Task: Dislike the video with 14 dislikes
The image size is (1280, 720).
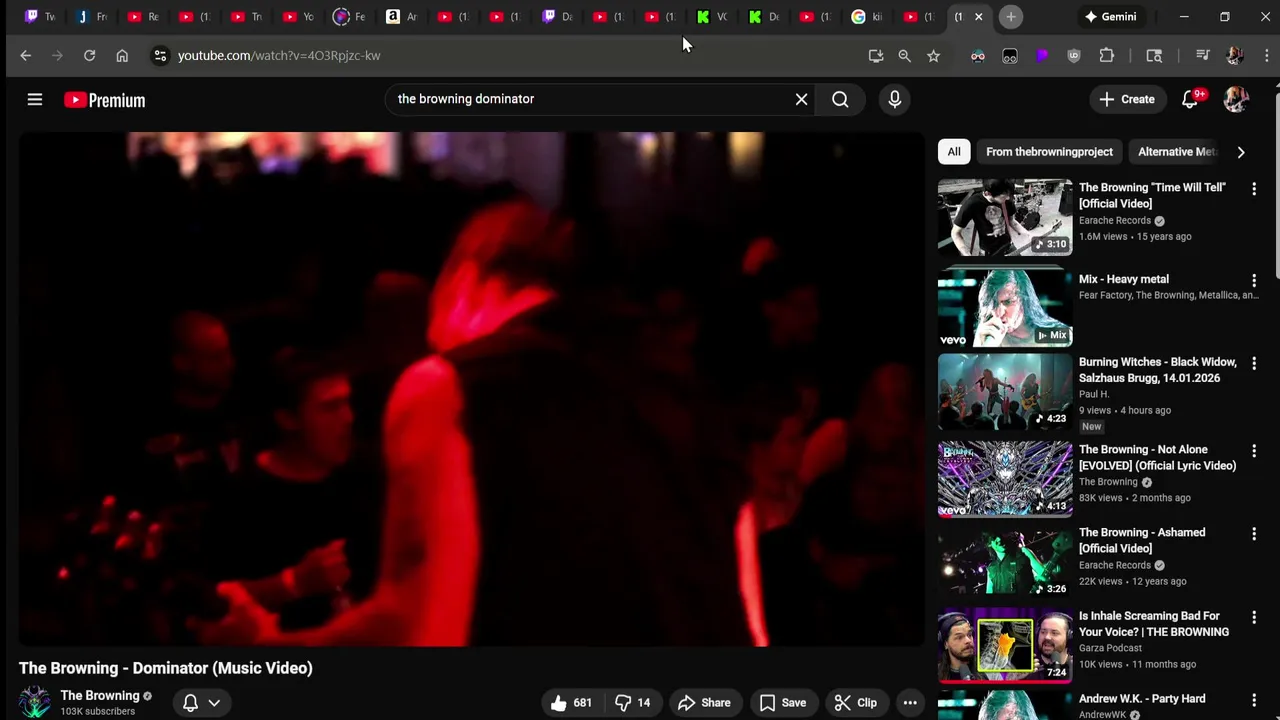Action: pos(633,703)
